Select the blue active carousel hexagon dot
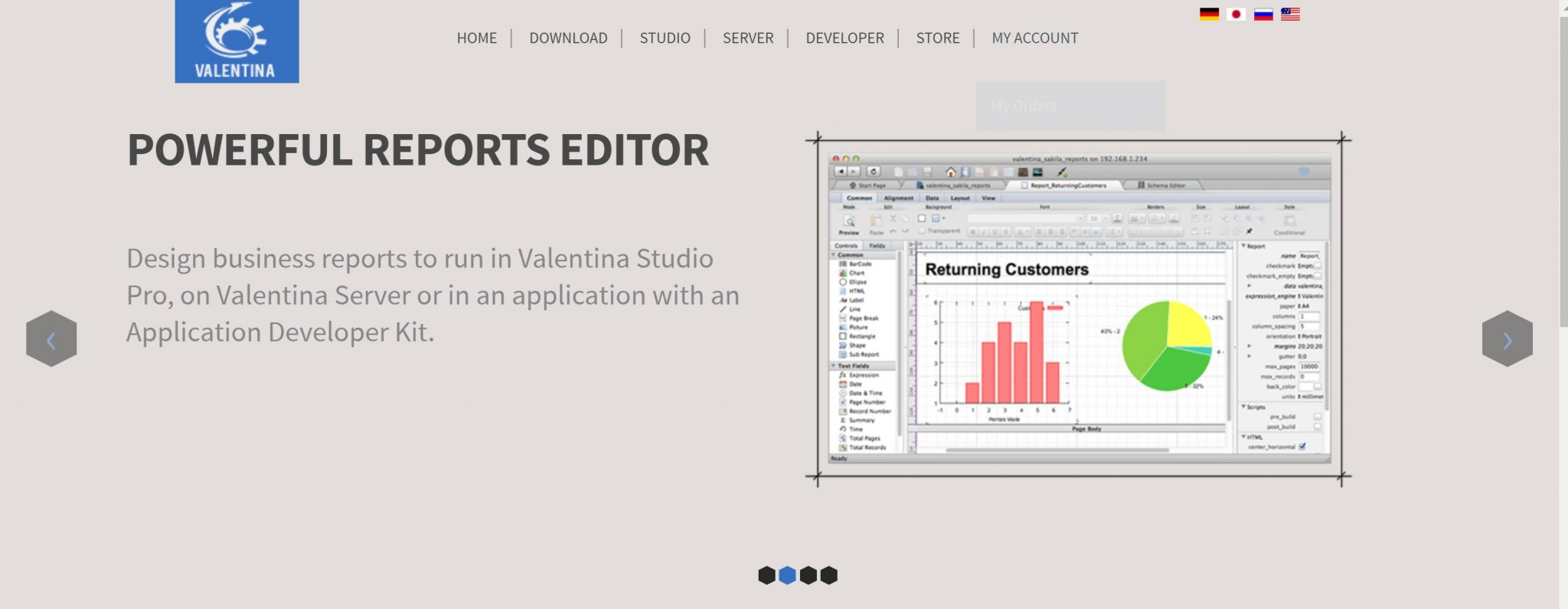1568x609 pixels. tap(787, 575)
